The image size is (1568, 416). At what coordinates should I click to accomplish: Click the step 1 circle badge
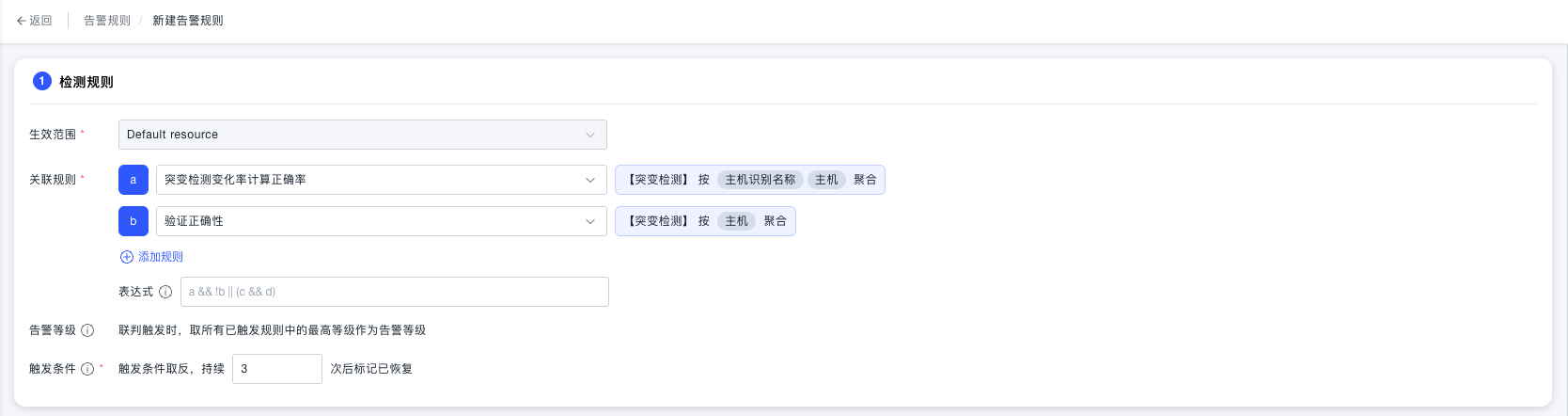41,81
